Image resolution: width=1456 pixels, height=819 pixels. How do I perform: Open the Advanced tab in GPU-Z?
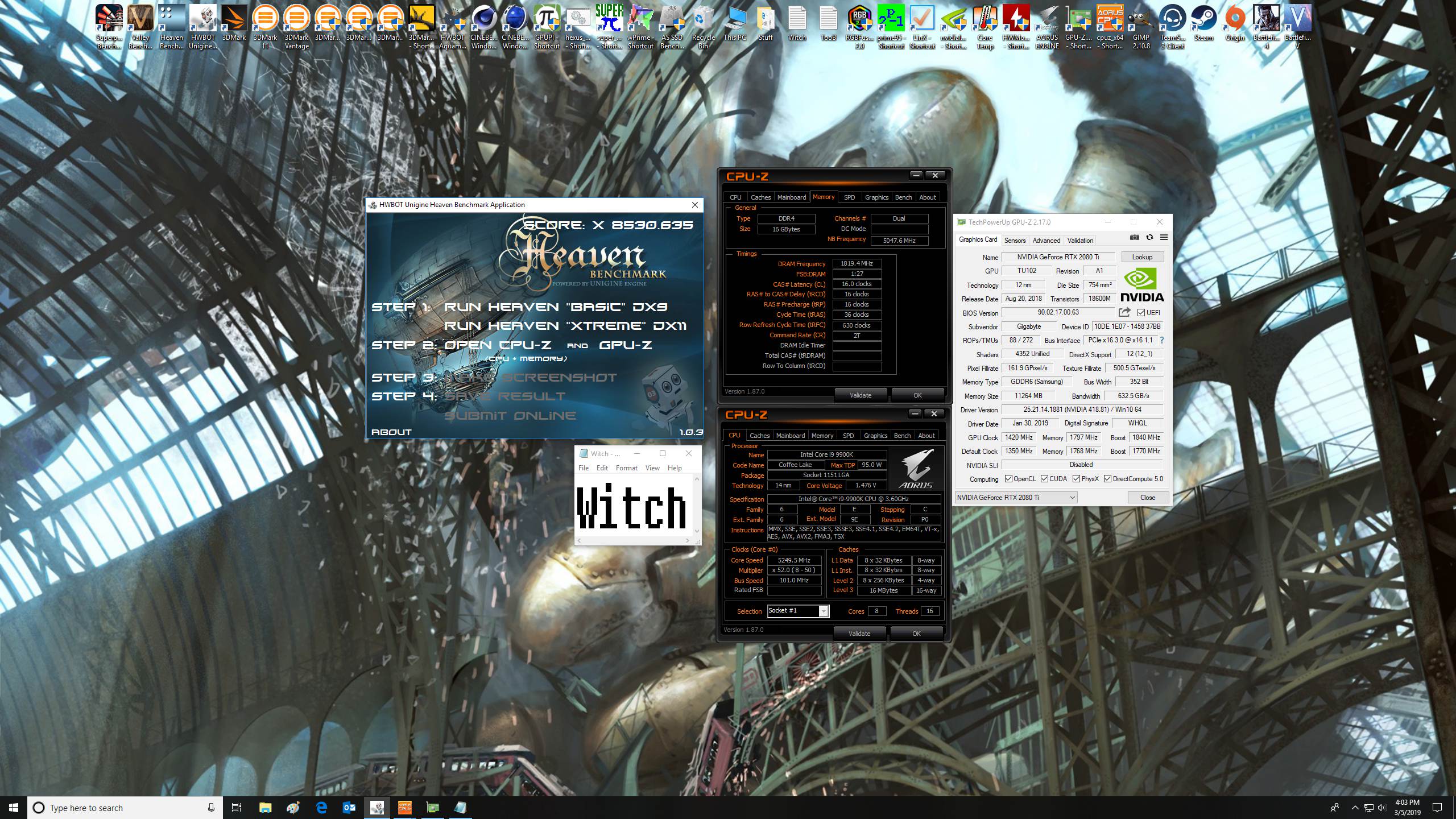pyautogui.click(x=1046, y=241)
